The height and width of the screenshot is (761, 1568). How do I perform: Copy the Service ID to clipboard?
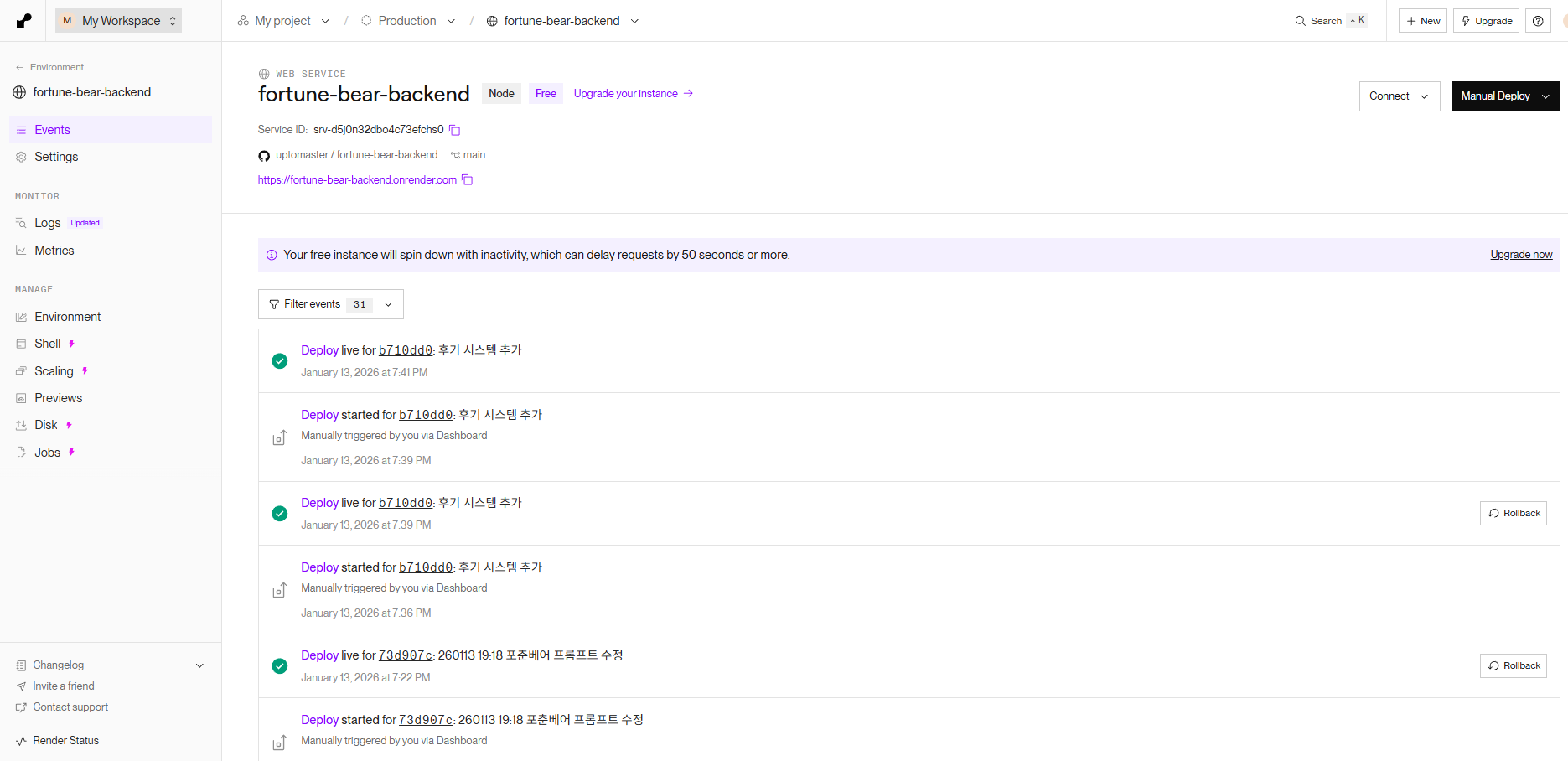[455, 130]
